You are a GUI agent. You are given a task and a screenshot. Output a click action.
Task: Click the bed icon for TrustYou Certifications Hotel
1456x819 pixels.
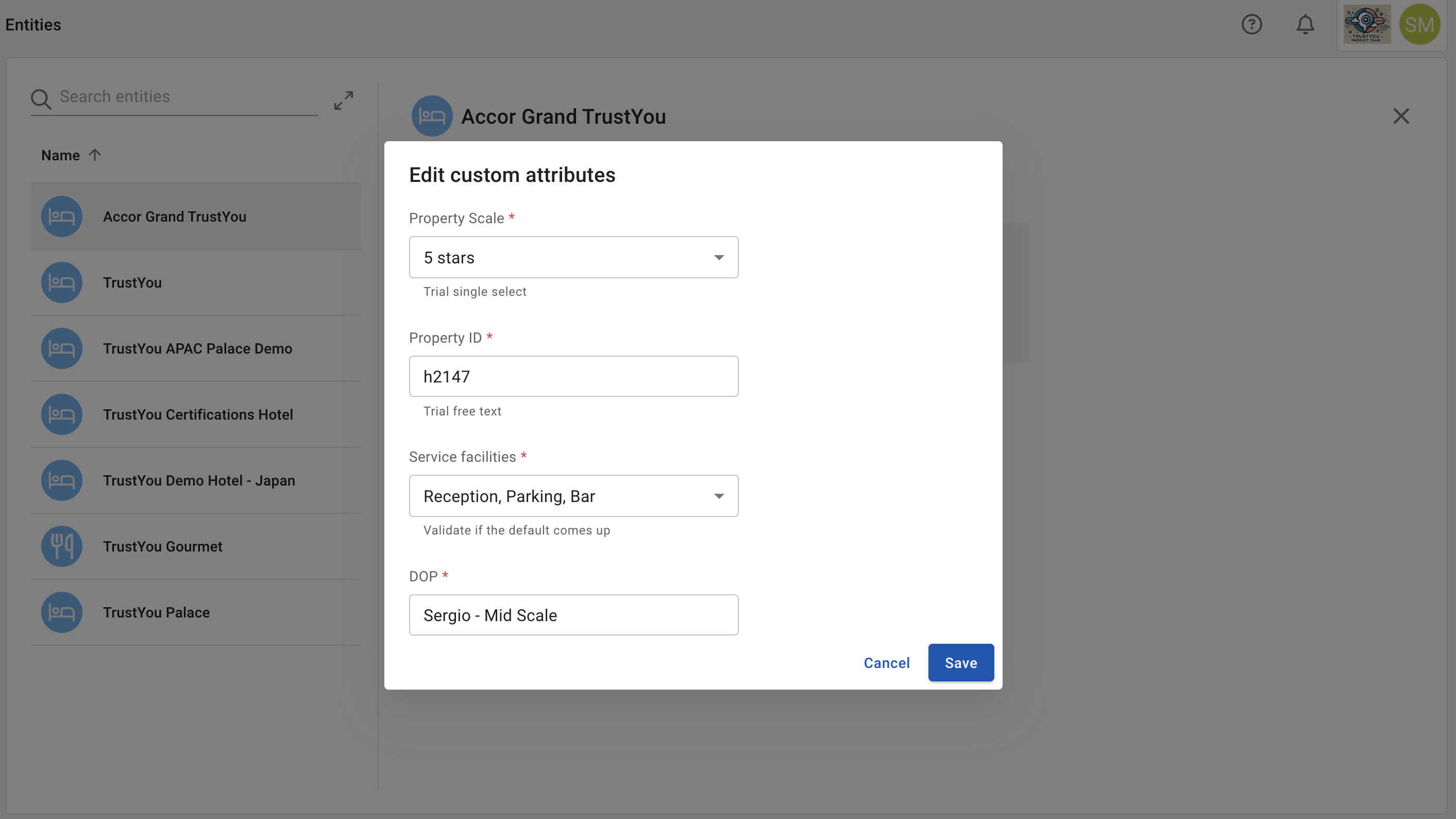coord(62,414)
